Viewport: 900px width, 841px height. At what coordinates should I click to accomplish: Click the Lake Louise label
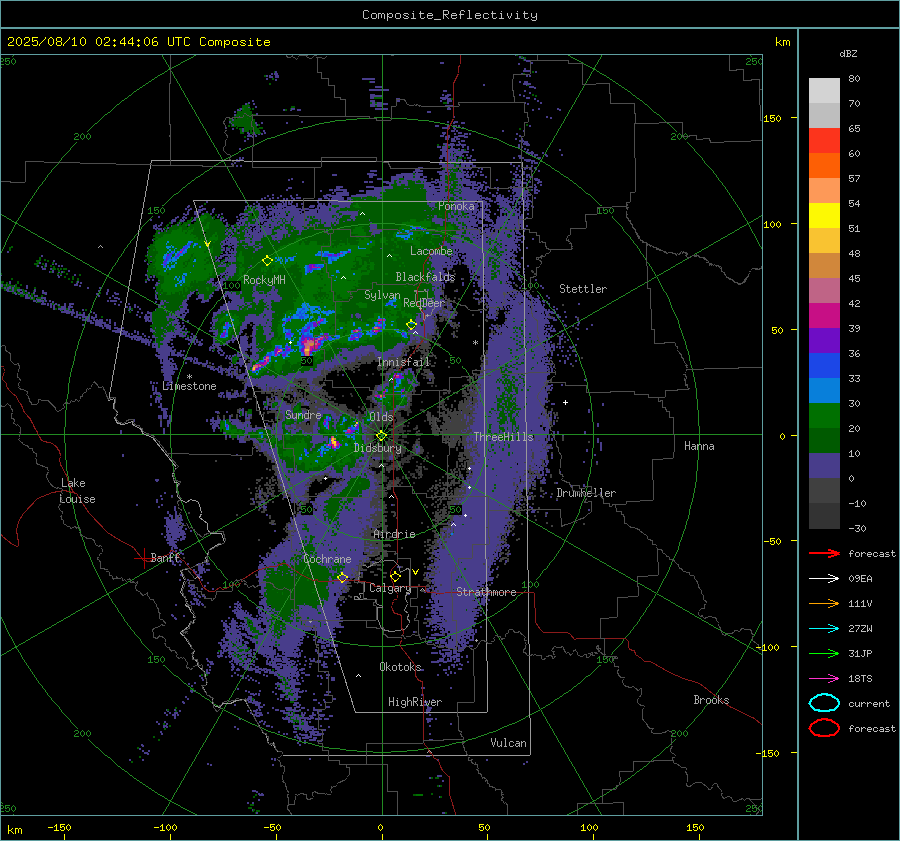(x=77, y=491)
